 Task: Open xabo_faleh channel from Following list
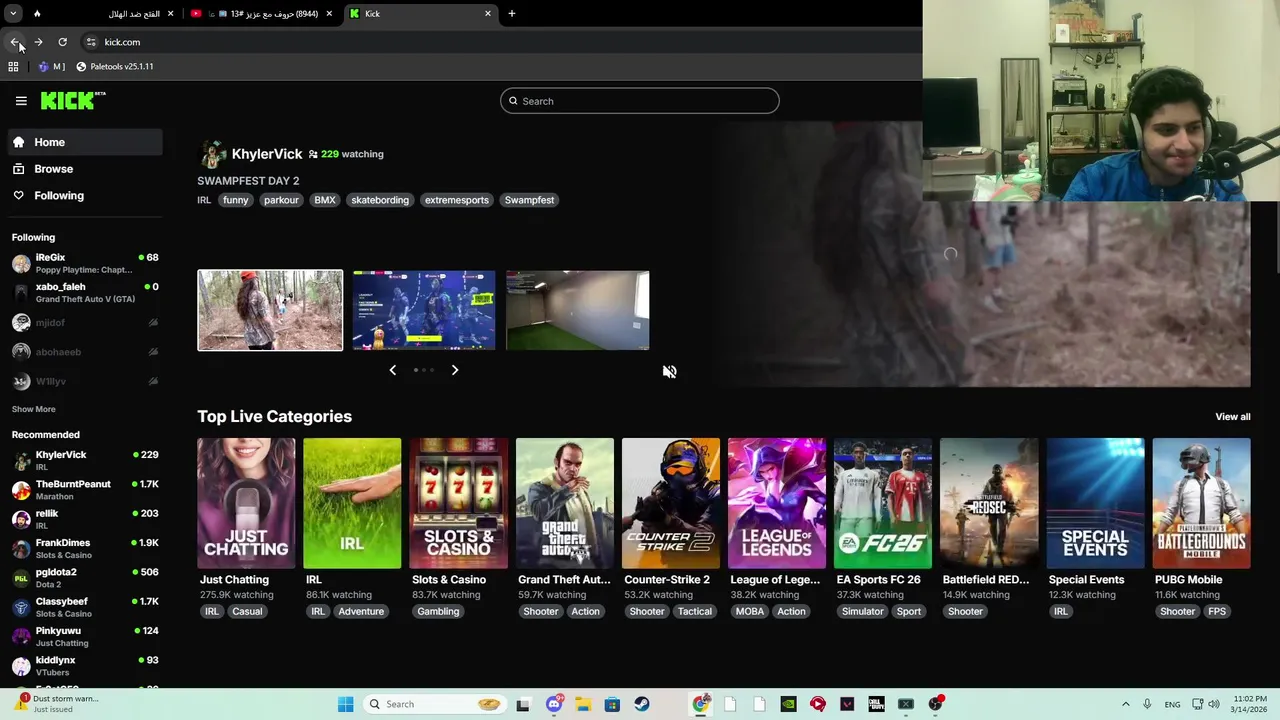pyautogui.click(x=86, y=292)
